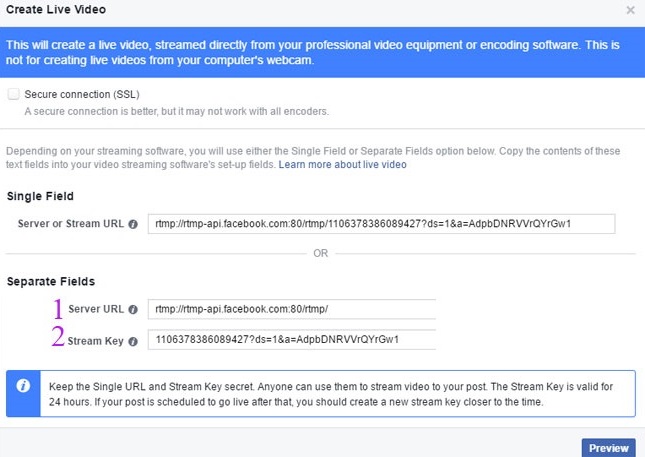Click info icon next to Stream Key label
Image resolution: width=645 pixels, height=457 pixels.
tap(133, 341)
